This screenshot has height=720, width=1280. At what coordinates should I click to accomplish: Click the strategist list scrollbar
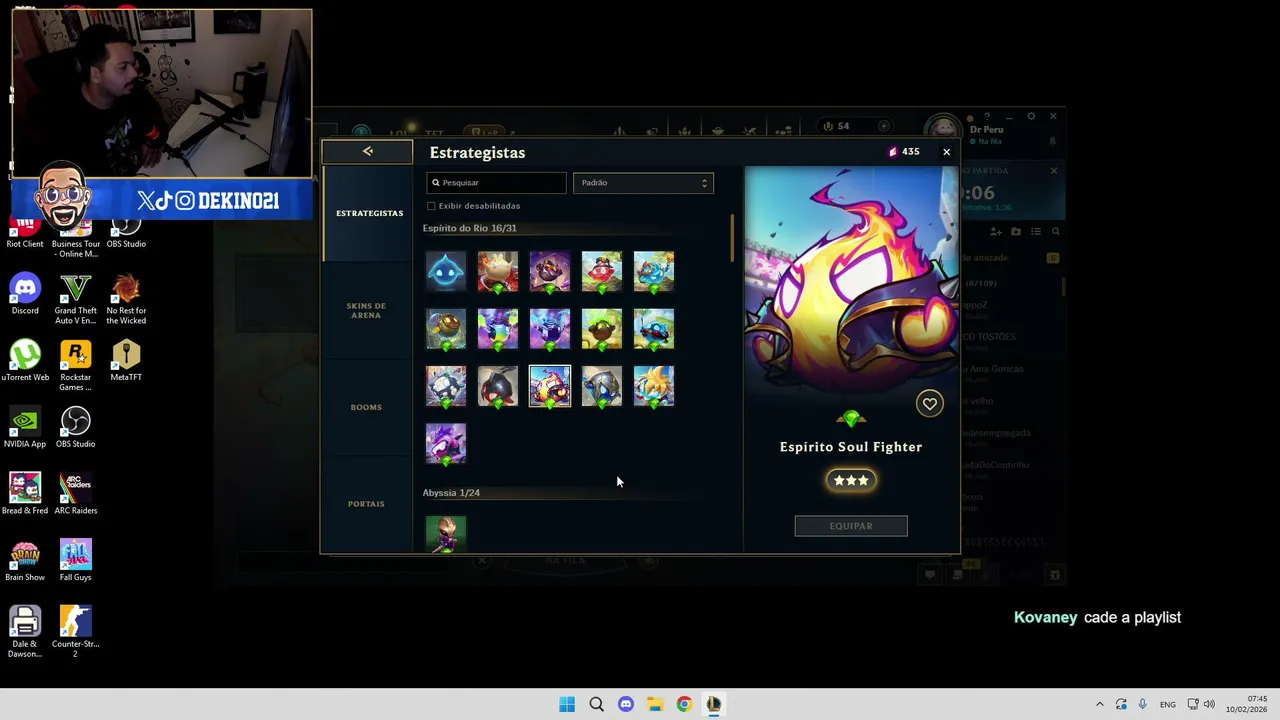click(x=733, y=238)
